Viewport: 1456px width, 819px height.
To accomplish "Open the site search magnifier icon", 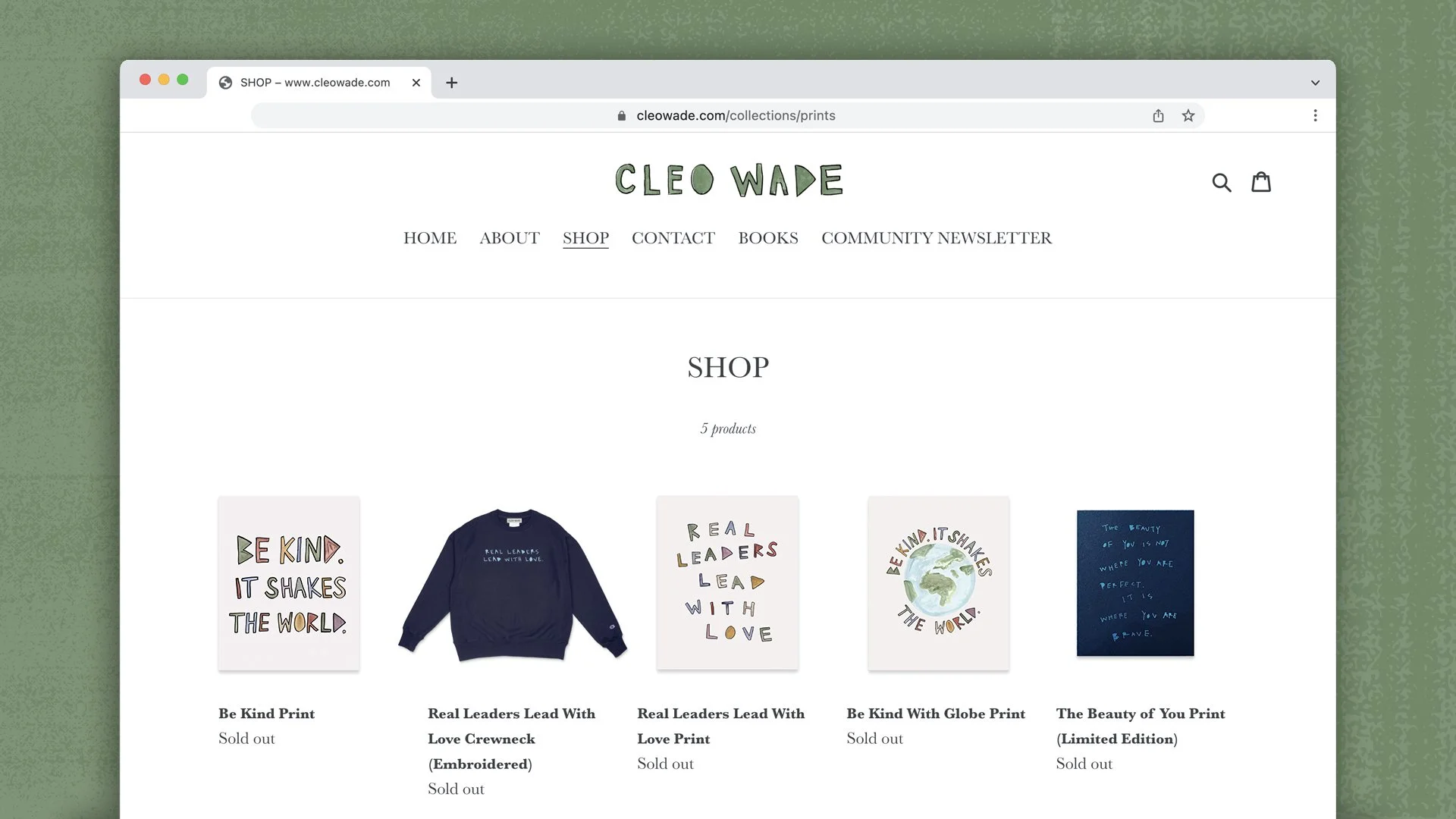I will (x=1221, y=182).
